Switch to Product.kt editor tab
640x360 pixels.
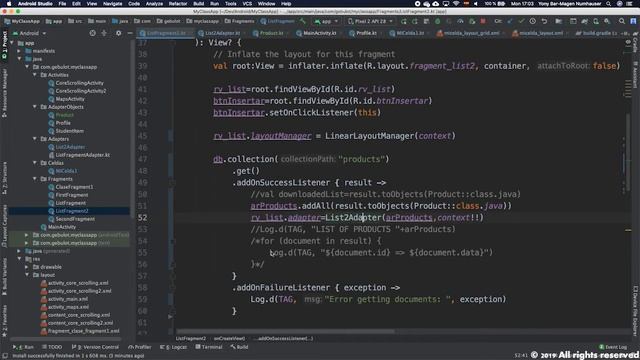(x=269, y=33)
